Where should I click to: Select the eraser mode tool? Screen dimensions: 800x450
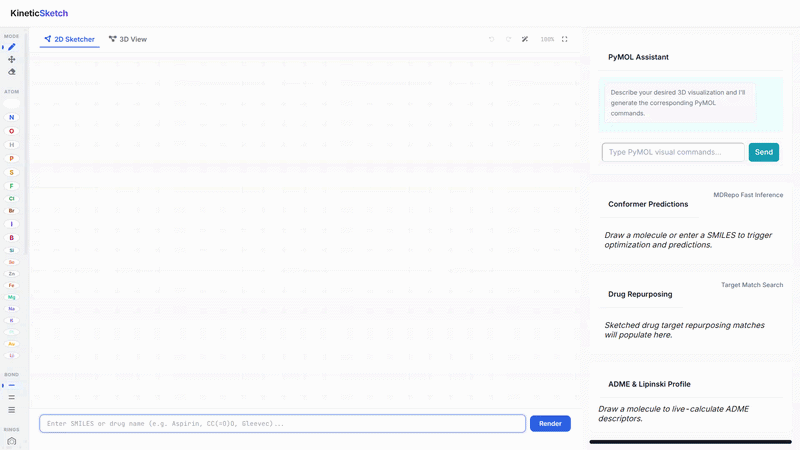pyautogui.click(x=12, y=72)
